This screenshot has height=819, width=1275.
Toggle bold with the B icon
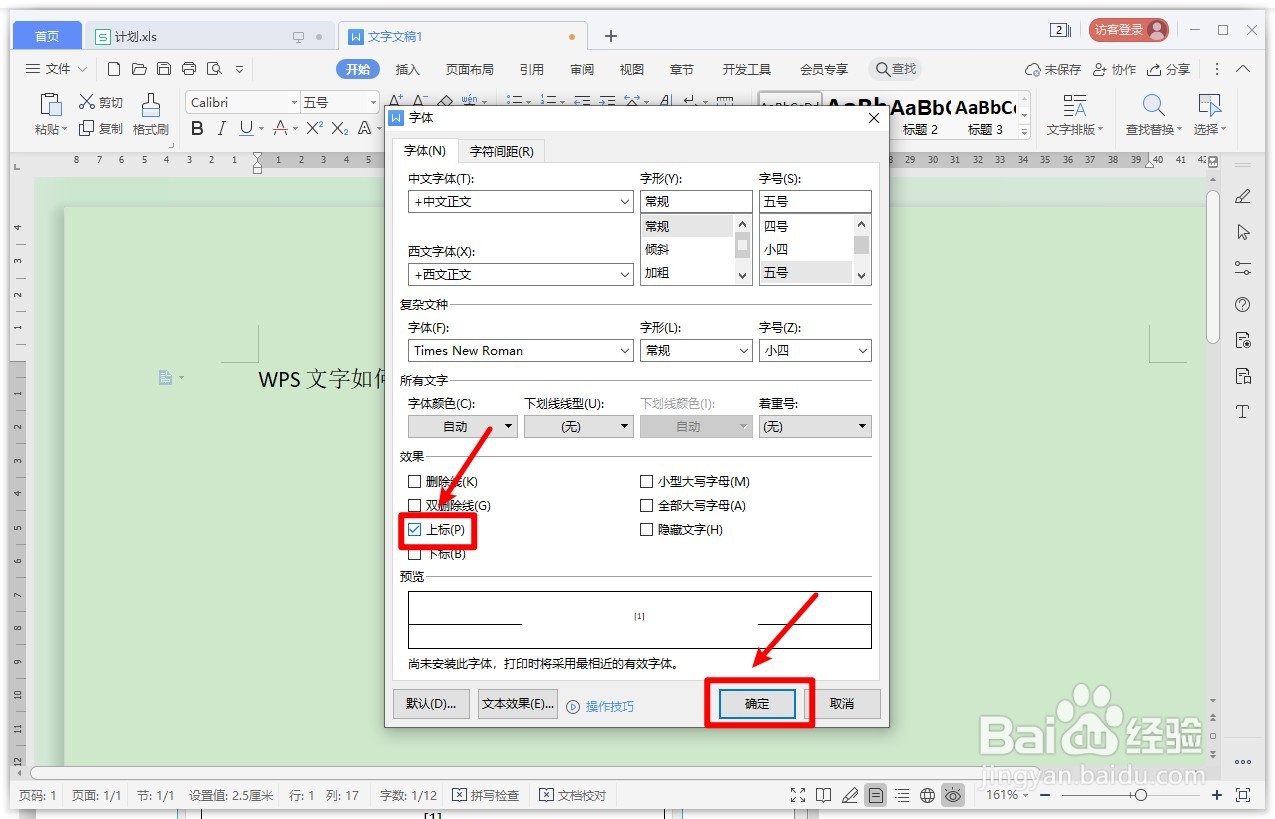pos(197,128)
